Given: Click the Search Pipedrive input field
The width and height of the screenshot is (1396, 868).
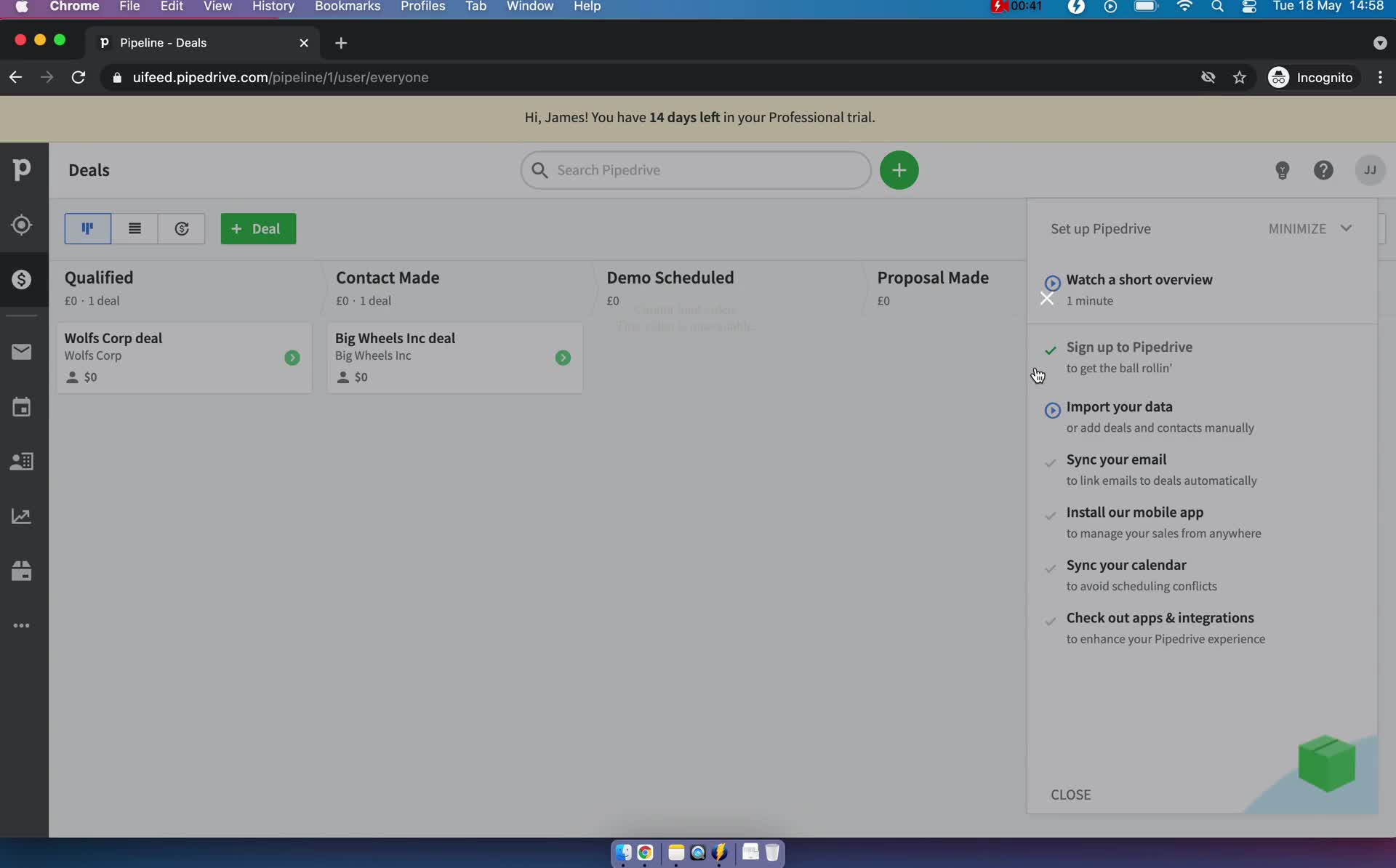Looking at the screenshot, I should (x=696, y=170).
